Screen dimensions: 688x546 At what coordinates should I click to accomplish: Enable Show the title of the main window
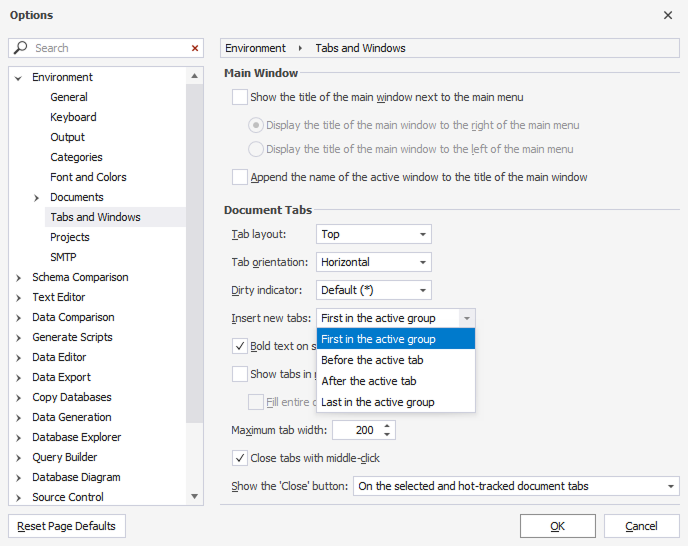pos(240,97)
